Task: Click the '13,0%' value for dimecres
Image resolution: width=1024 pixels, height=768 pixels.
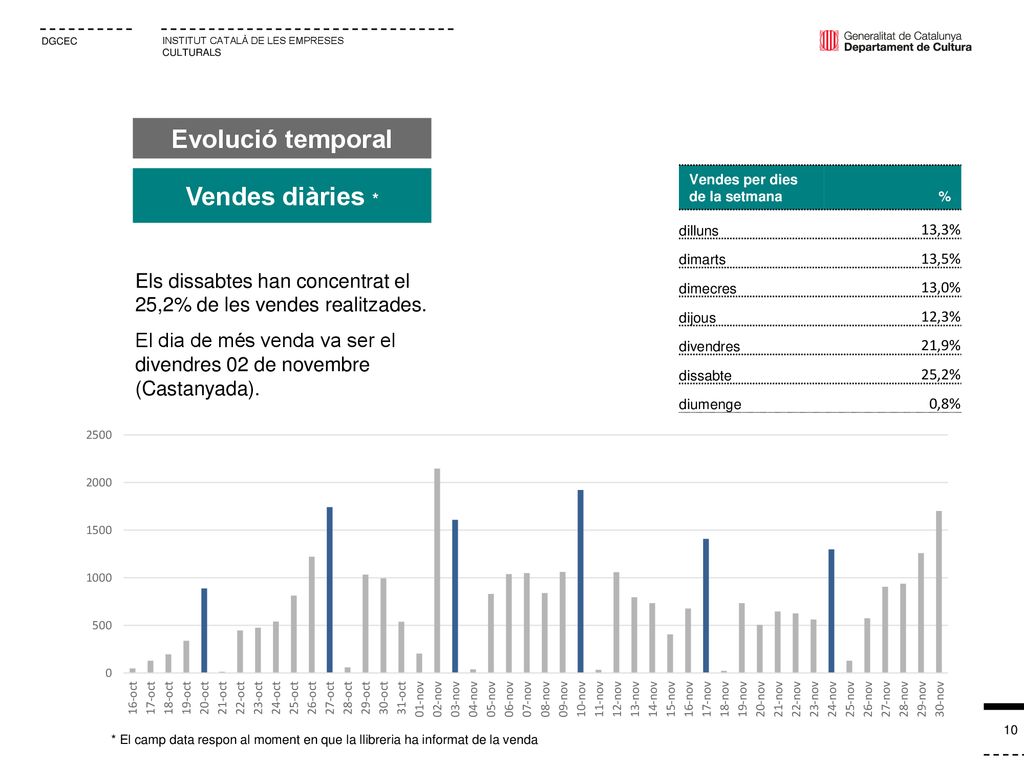Action: (940, 288)
